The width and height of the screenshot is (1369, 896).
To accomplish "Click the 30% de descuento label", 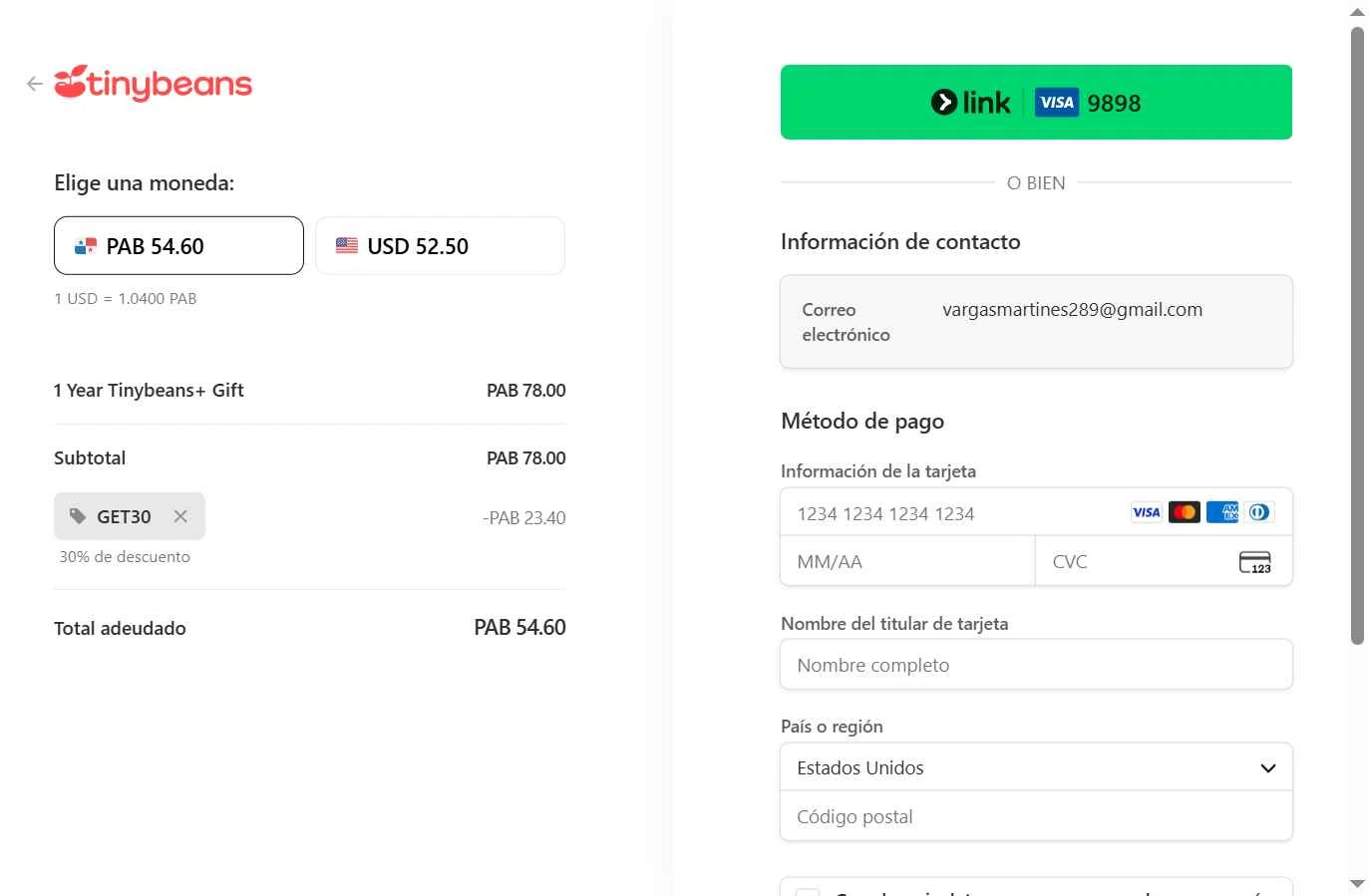I will (x=125, y=556).
